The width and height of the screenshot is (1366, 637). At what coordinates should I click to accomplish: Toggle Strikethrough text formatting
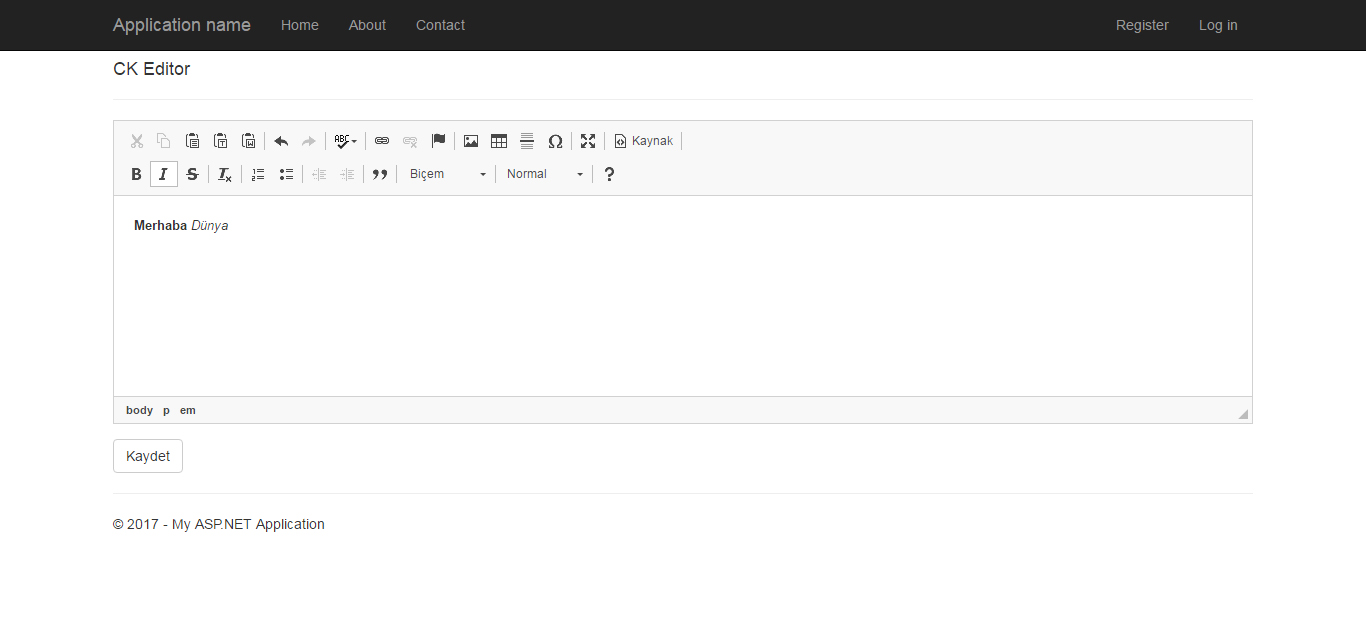[192, 174]
